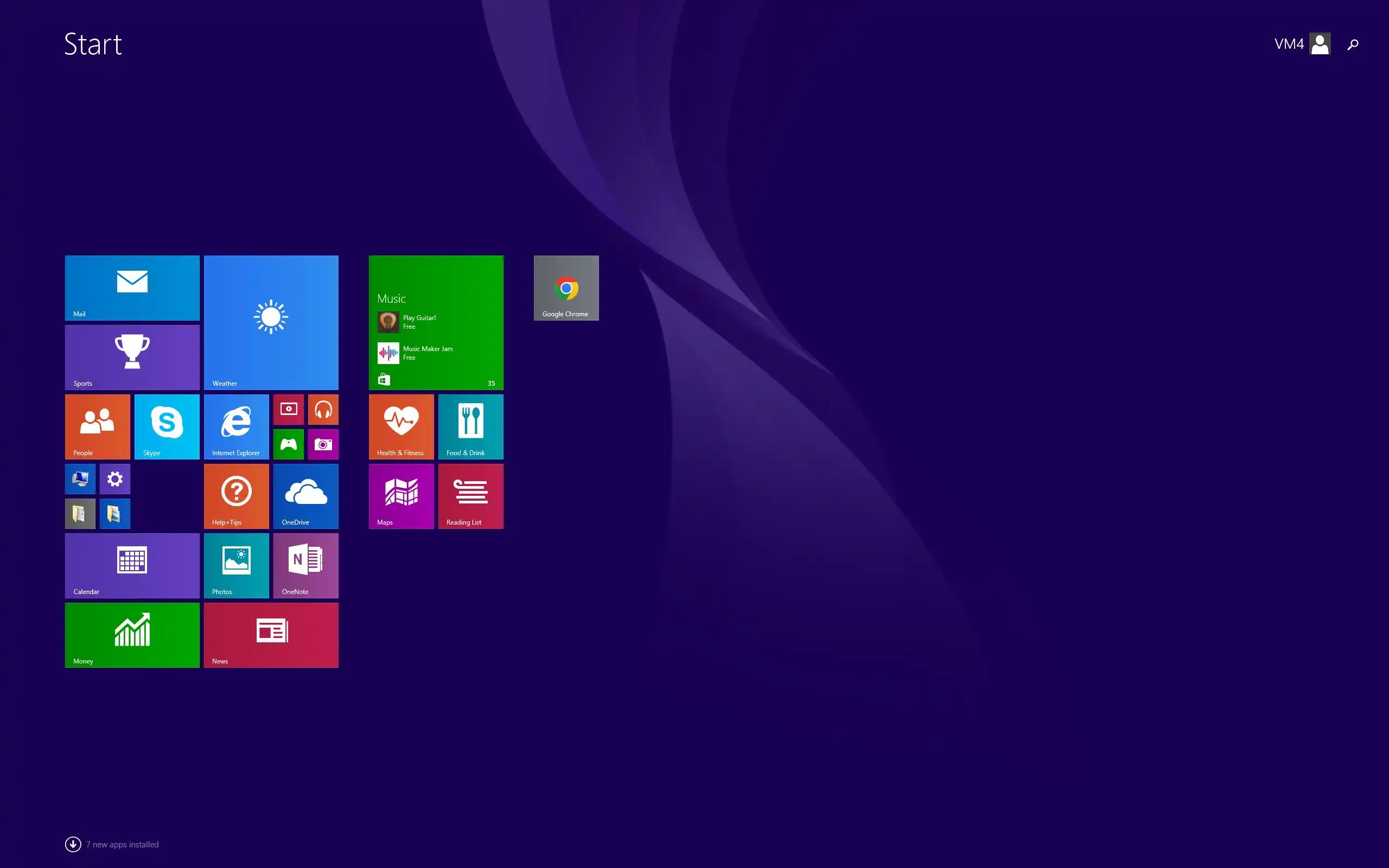Open the Weather live tile
Screen dimensions: 1389x868
point(271,322)
